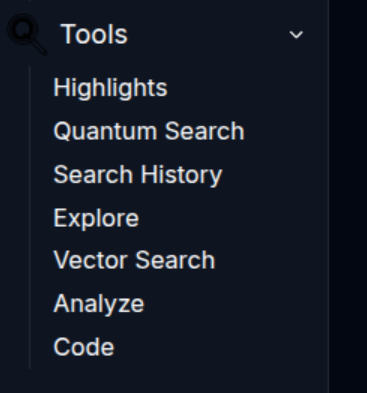Viewport: 367px width, 393px height.
Task: Click the magnifying glass Tools icon
Action: pos(27,34)
